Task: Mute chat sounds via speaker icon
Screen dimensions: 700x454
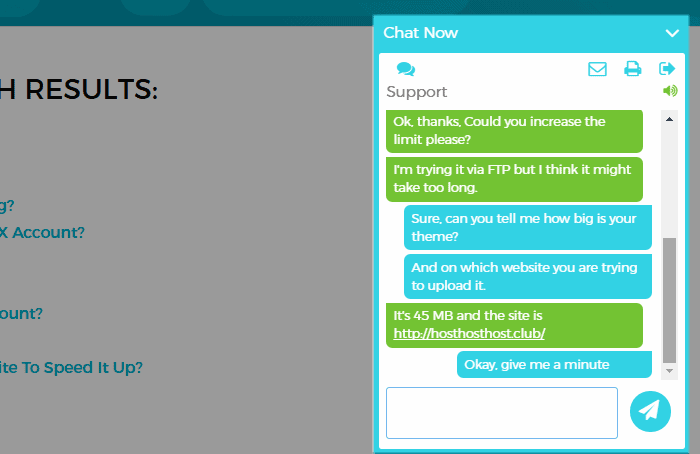Action: tap(670, 91)
